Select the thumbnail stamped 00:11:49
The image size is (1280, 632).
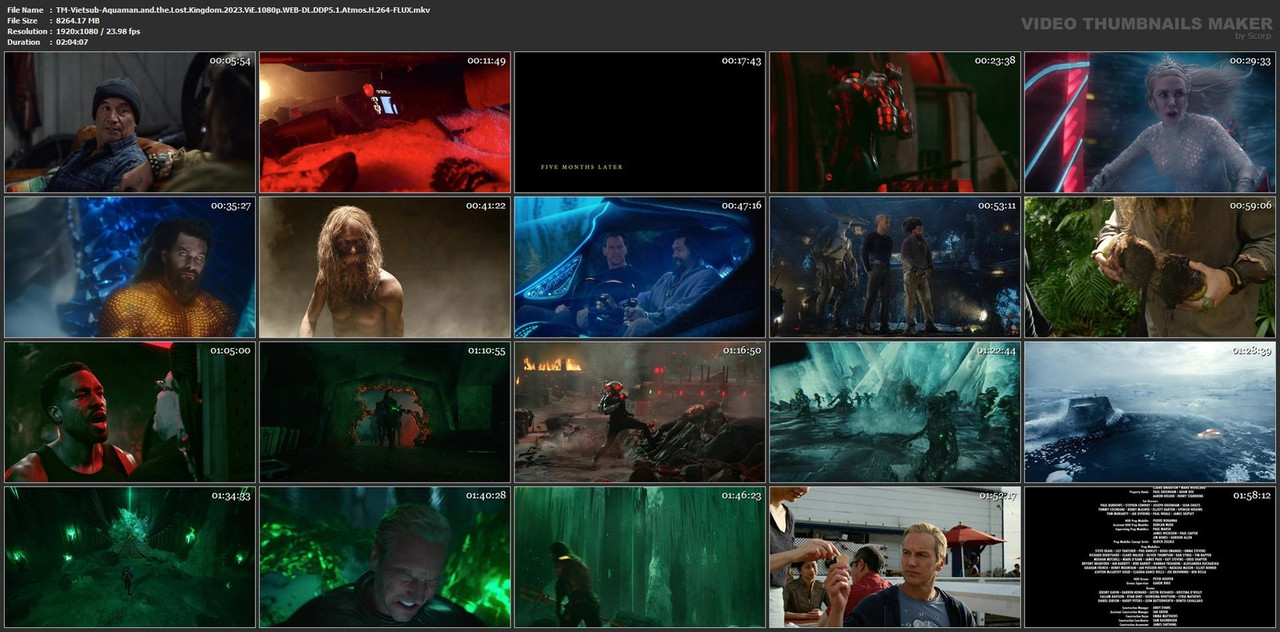tap(385, 122)
